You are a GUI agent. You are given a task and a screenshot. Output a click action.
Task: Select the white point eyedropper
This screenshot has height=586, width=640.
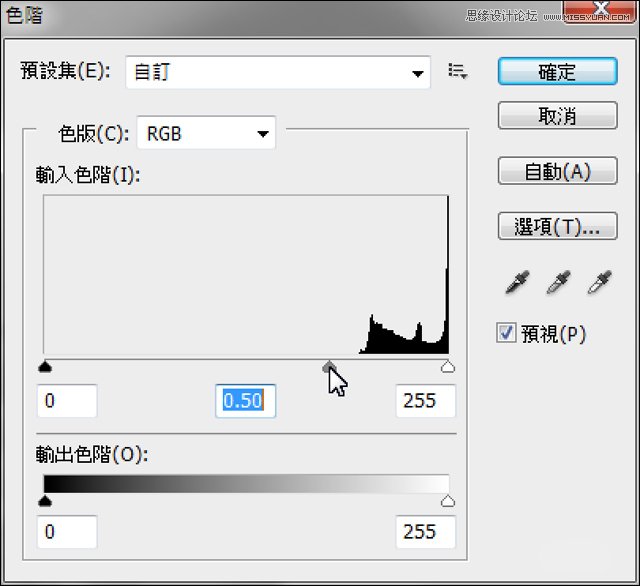point(599,282)
